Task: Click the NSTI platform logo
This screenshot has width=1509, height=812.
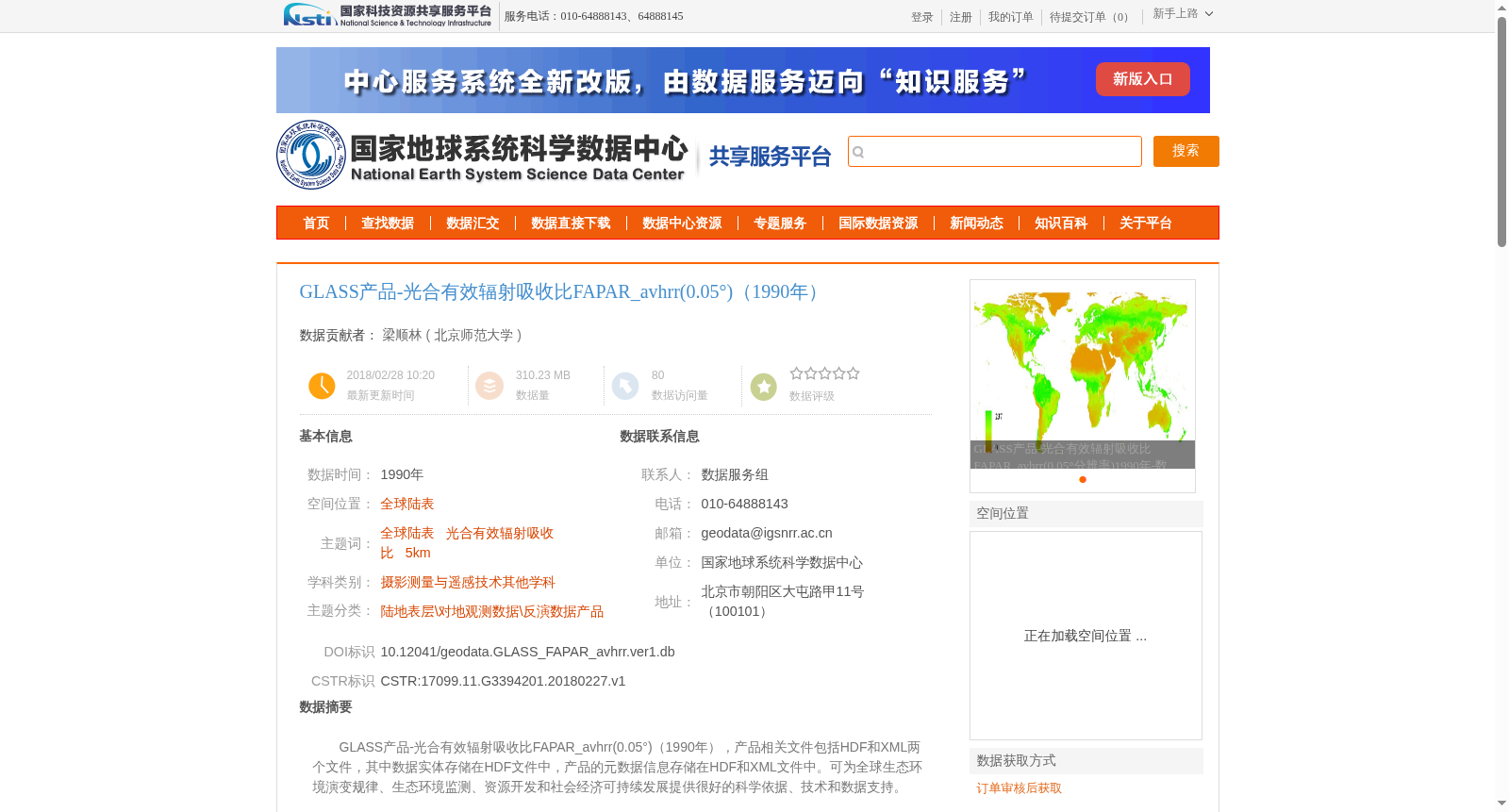Action: click(x=388, y=15)
